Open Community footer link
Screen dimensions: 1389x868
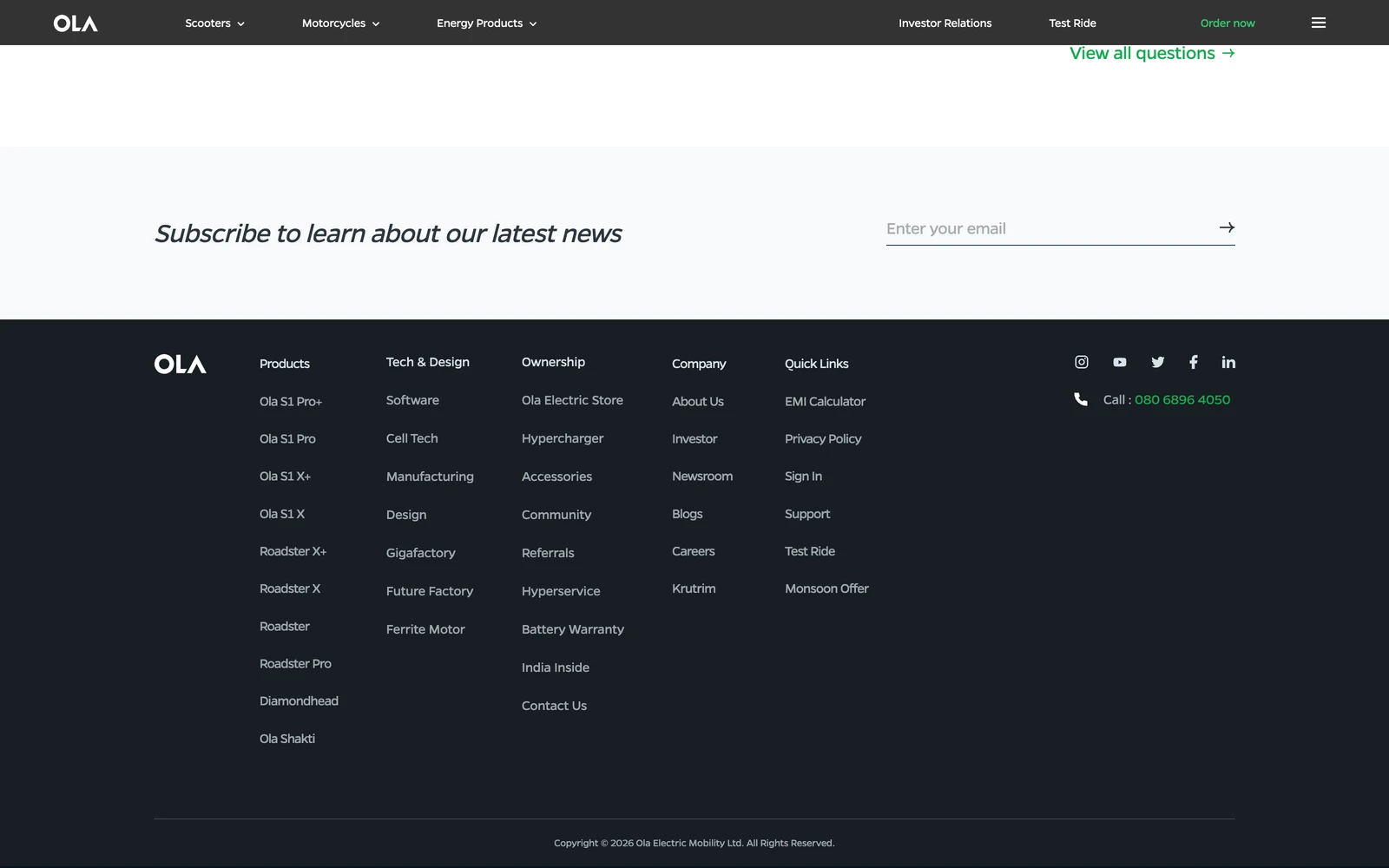tap(556, 515)
